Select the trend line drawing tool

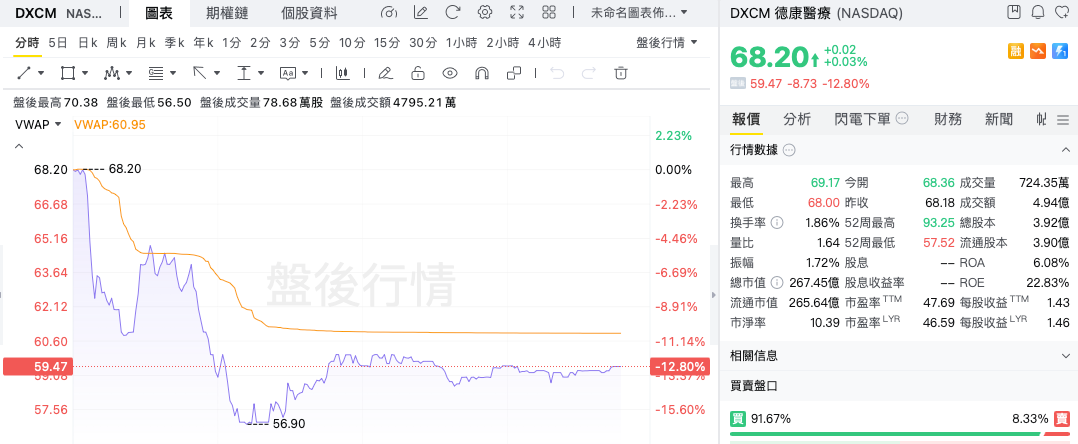point(25,73)
